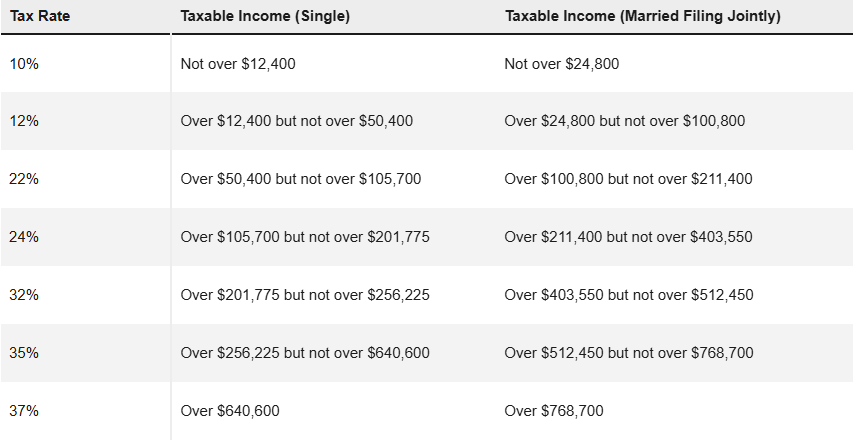854x441 pixels.
Task: Select the 10% tax rate cell
Action: pyautogui.click(x=25, y=64)
